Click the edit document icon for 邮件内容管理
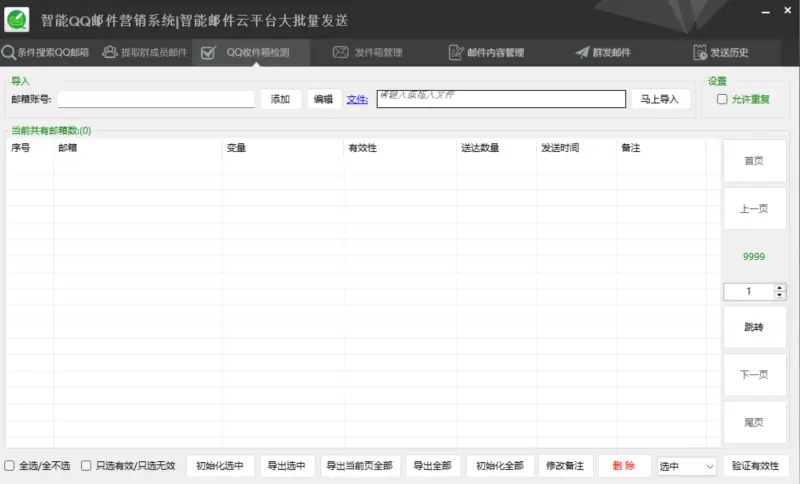 click(x=456, y=52)
